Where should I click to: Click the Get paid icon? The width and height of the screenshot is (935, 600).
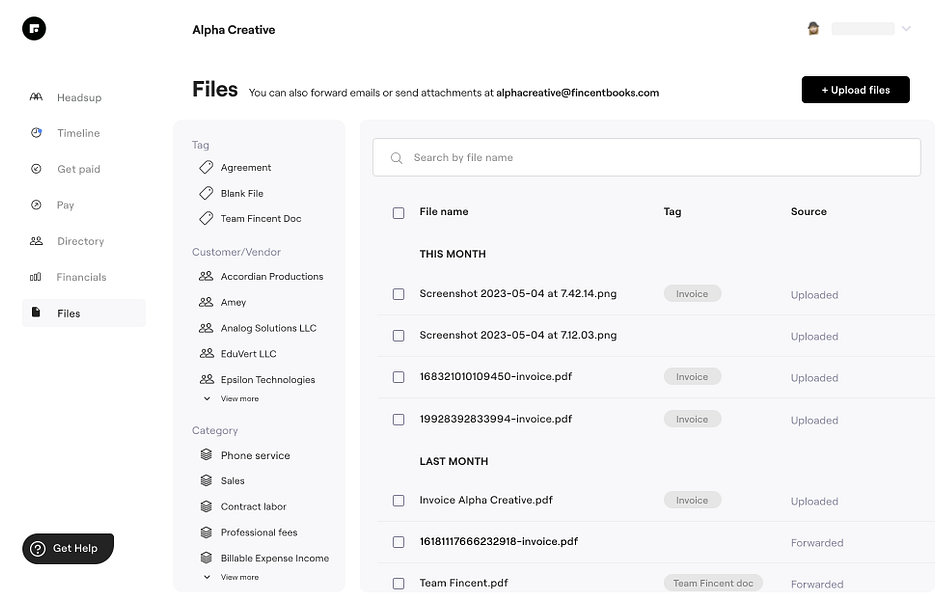36,169
